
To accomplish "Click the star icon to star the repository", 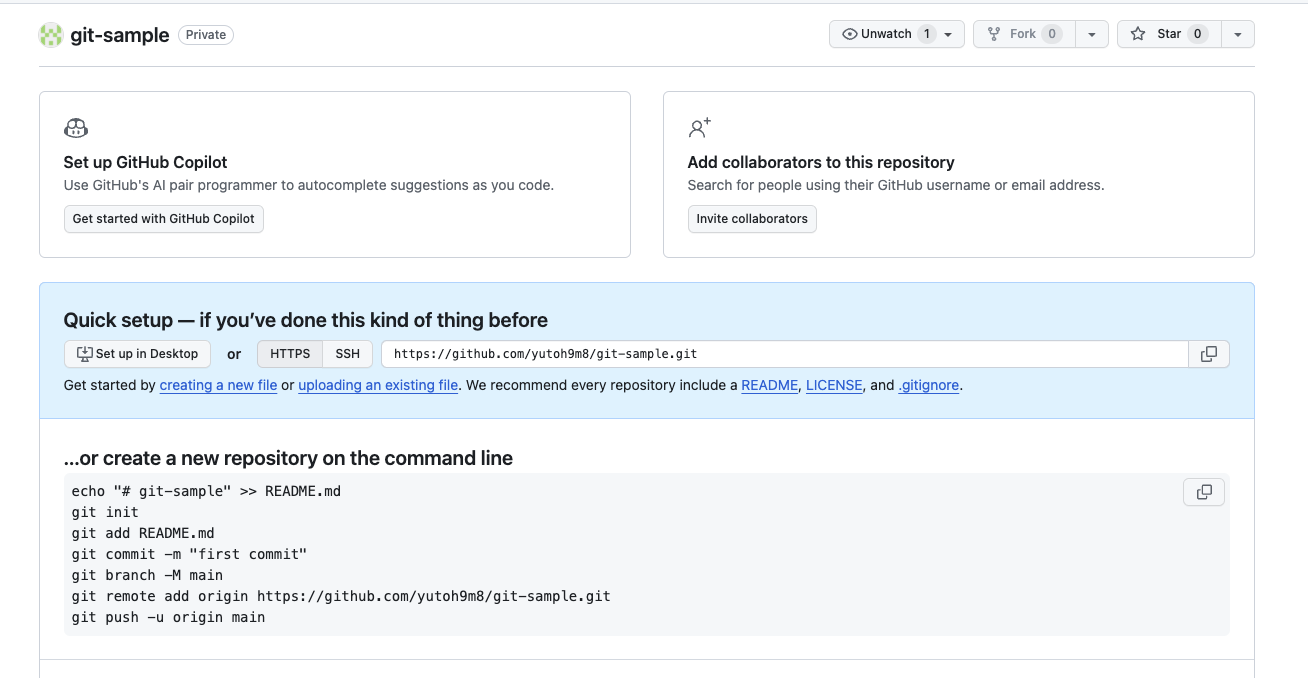I will tap(1138, 33).
